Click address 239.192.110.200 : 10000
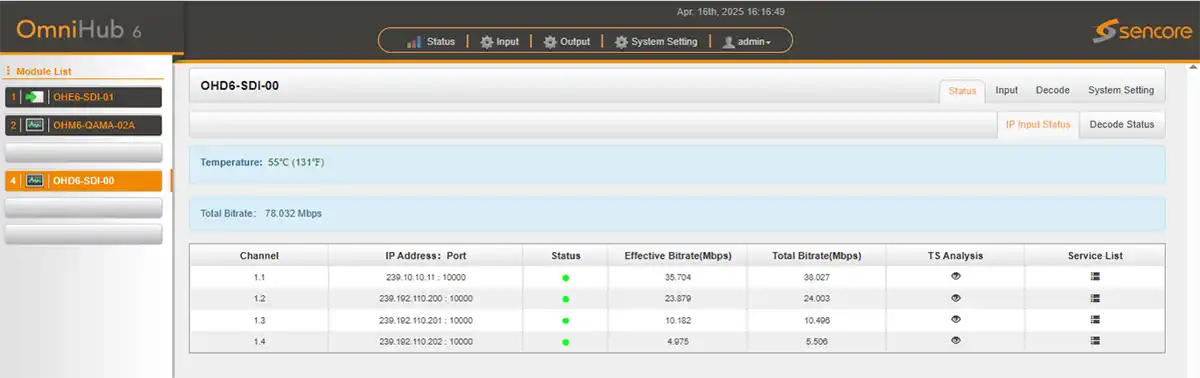1200x378 pixels. point(425,299)
